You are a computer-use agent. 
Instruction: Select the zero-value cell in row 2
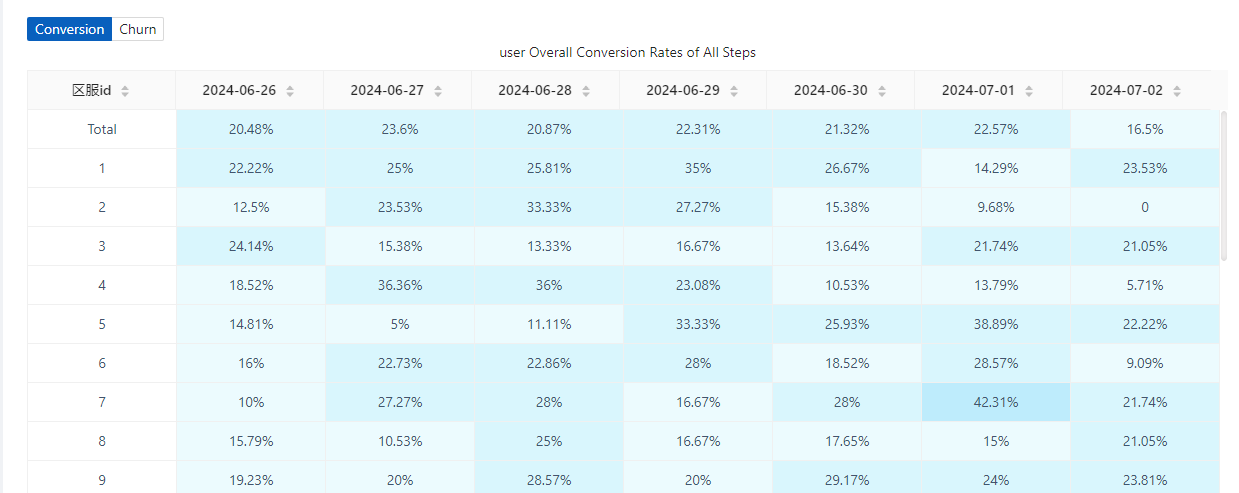coord(1145,207)
